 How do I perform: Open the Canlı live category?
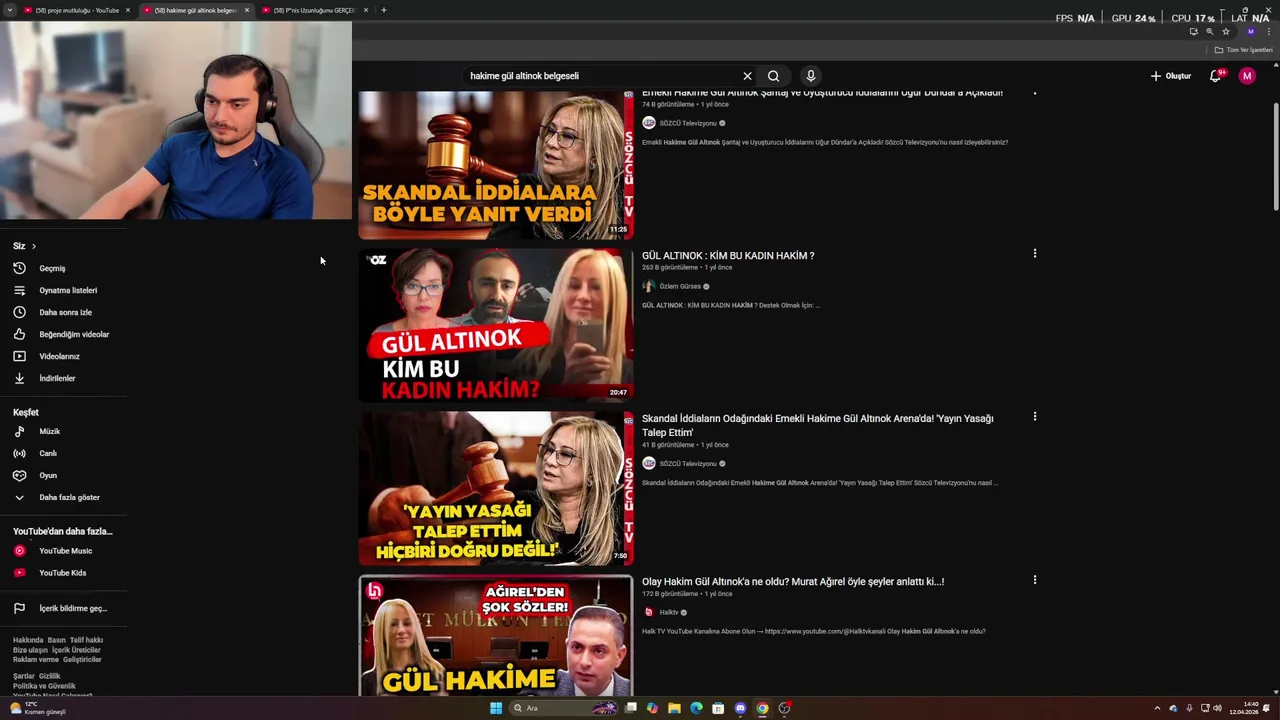[x=47, y=453]
